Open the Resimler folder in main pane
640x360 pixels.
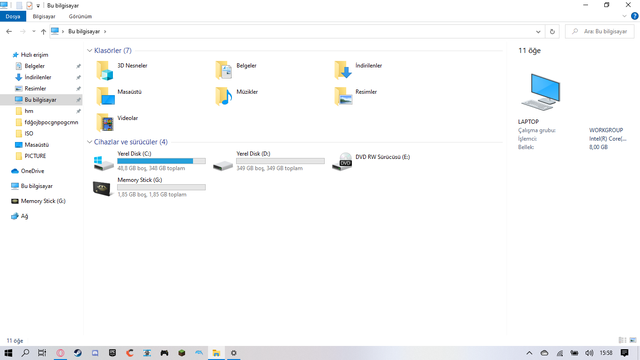(x=355, y=96)
